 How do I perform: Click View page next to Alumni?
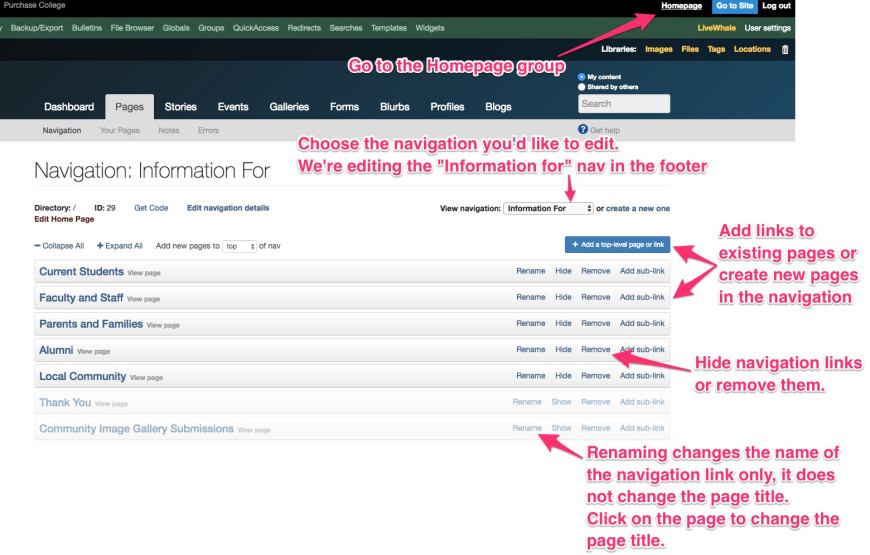[93, 351]
